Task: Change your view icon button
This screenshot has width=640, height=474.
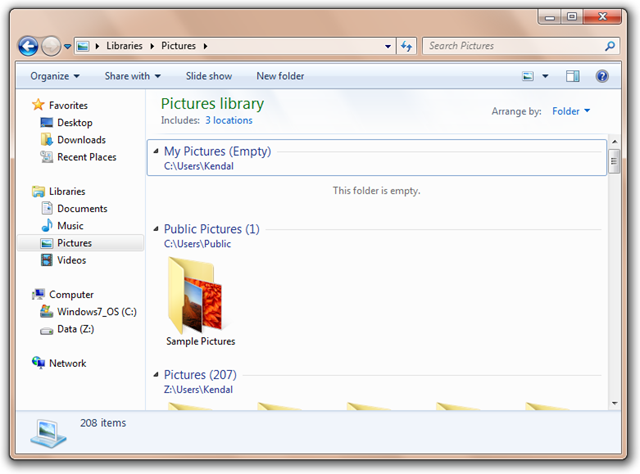Action: coord(528,76)
